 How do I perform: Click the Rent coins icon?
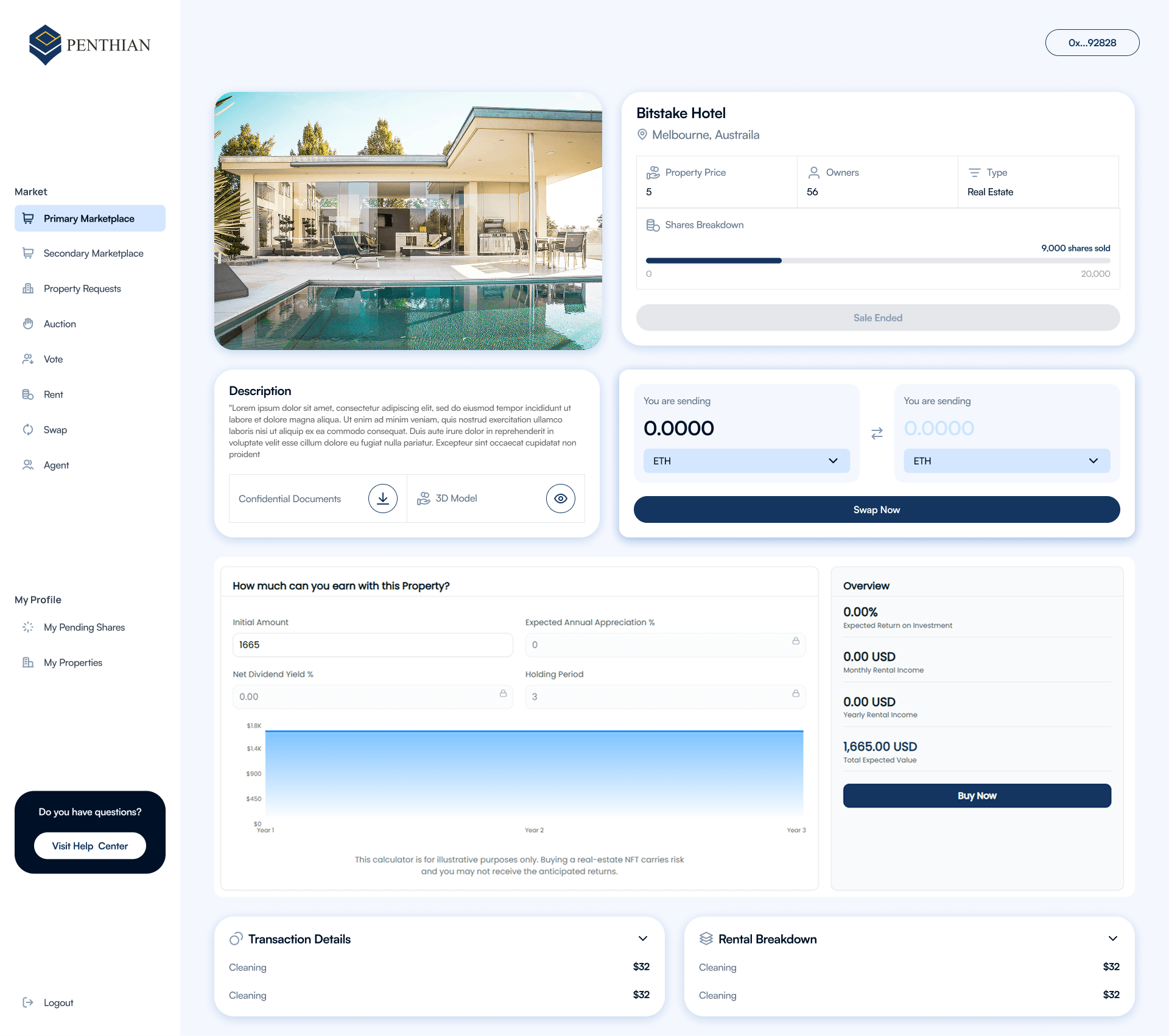click(x=28, y=394)
